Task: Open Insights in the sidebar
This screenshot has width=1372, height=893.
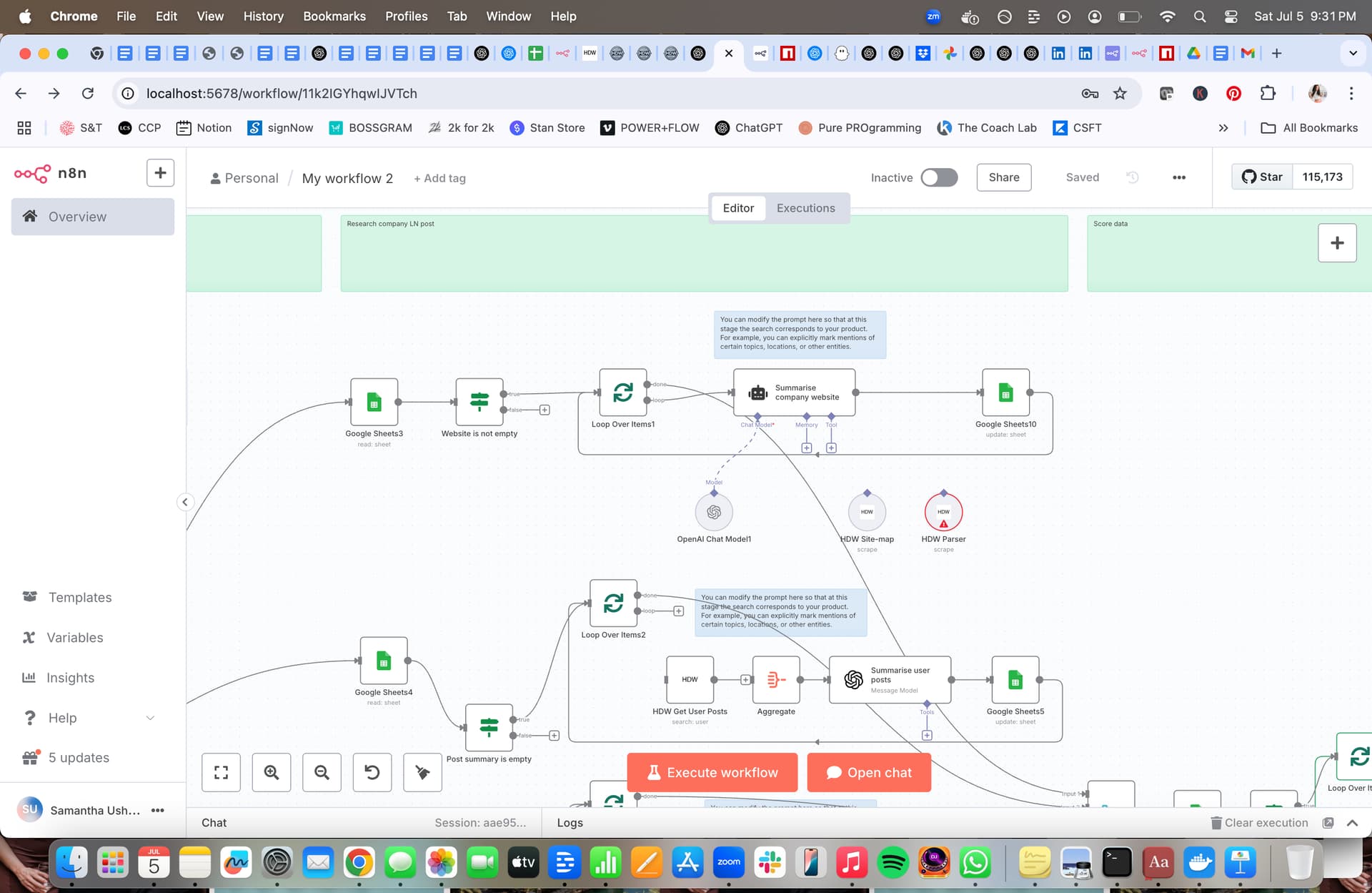Action: point(70,678)
